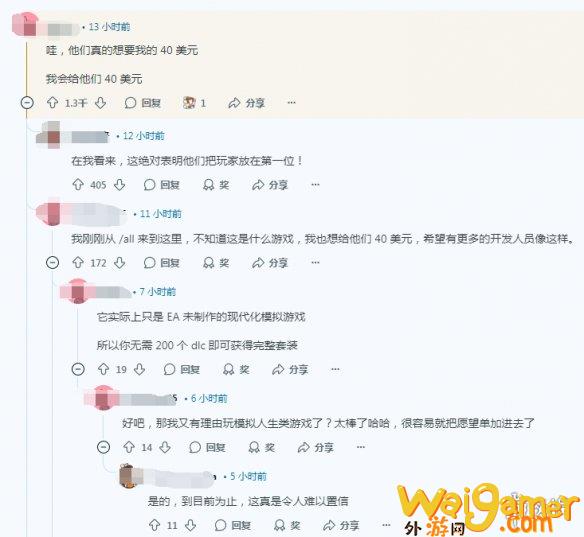
Task: Upvote the comment with 14 votes
Action: click(129, 447)
